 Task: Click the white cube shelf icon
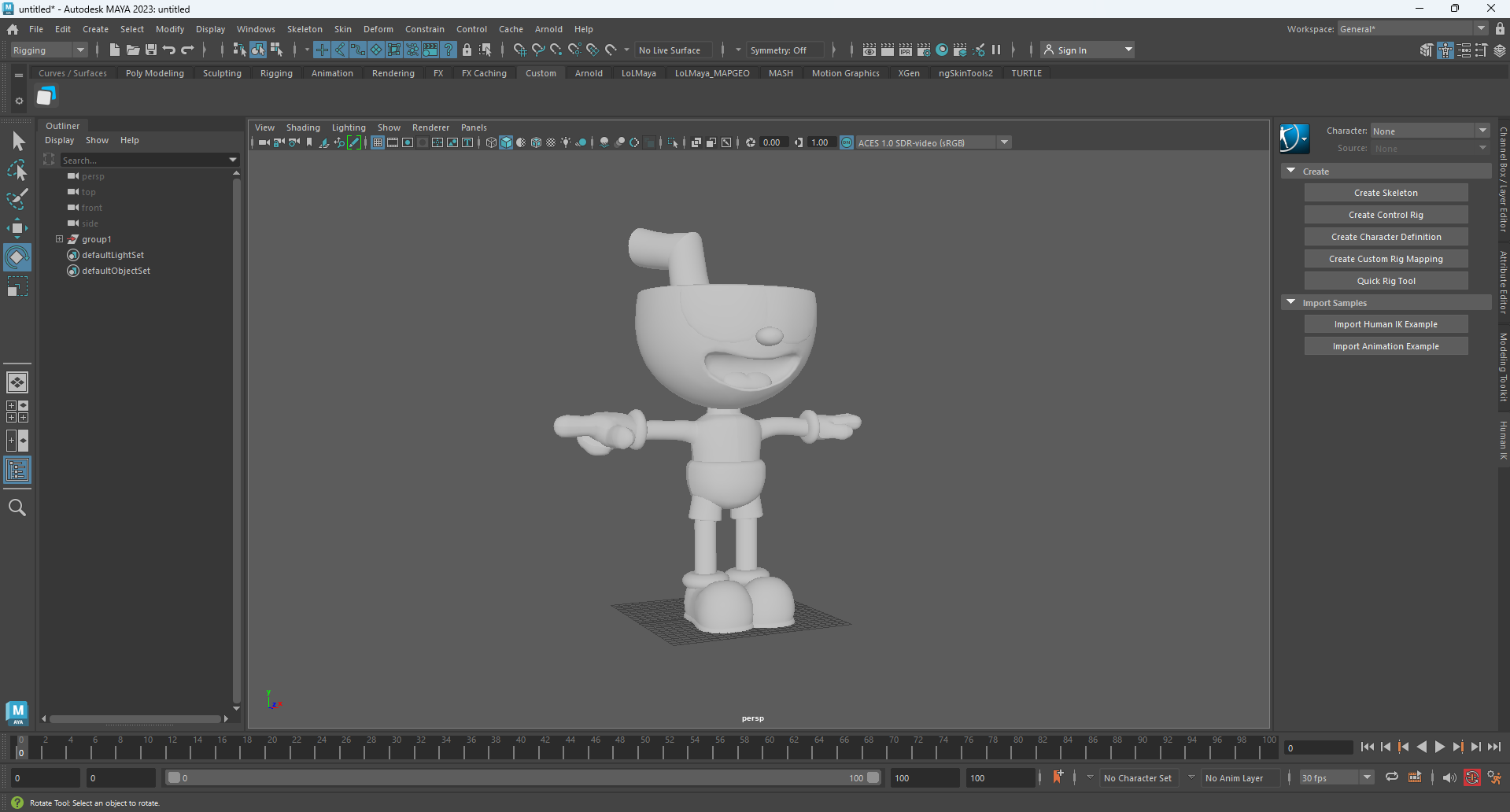[x=46, y=96]
